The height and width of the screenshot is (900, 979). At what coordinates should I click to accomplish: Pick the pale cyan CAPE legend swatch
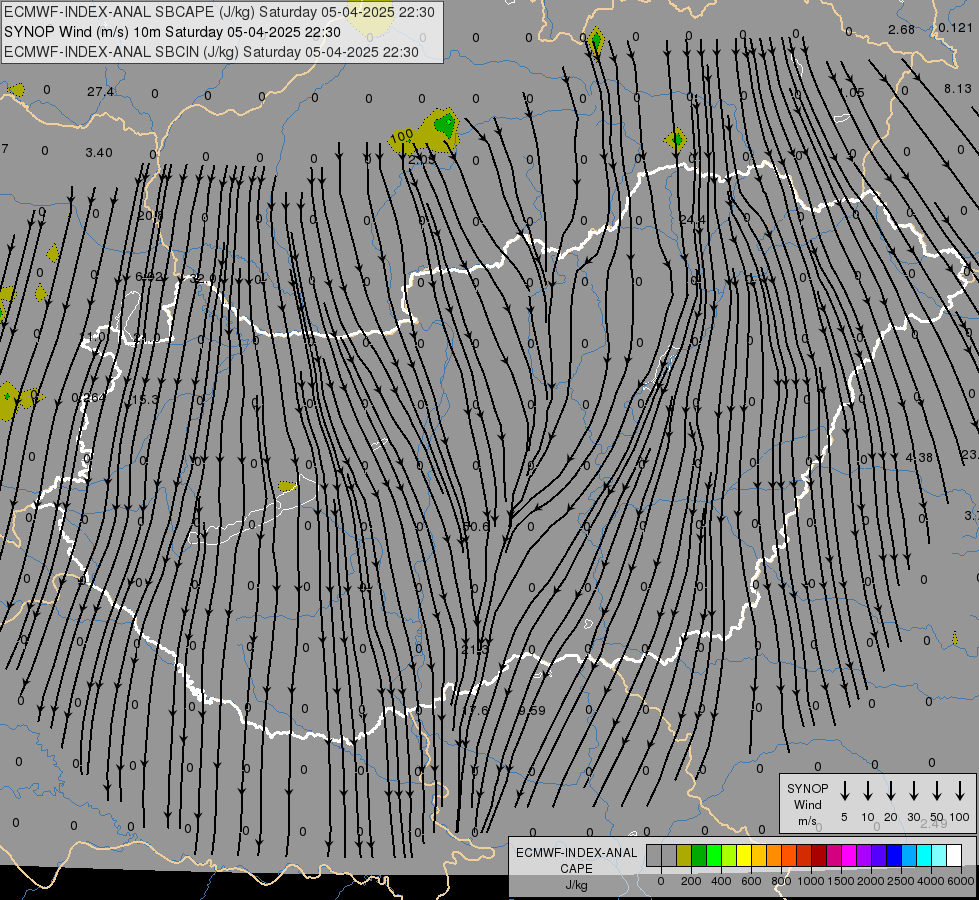coord(940,855)
